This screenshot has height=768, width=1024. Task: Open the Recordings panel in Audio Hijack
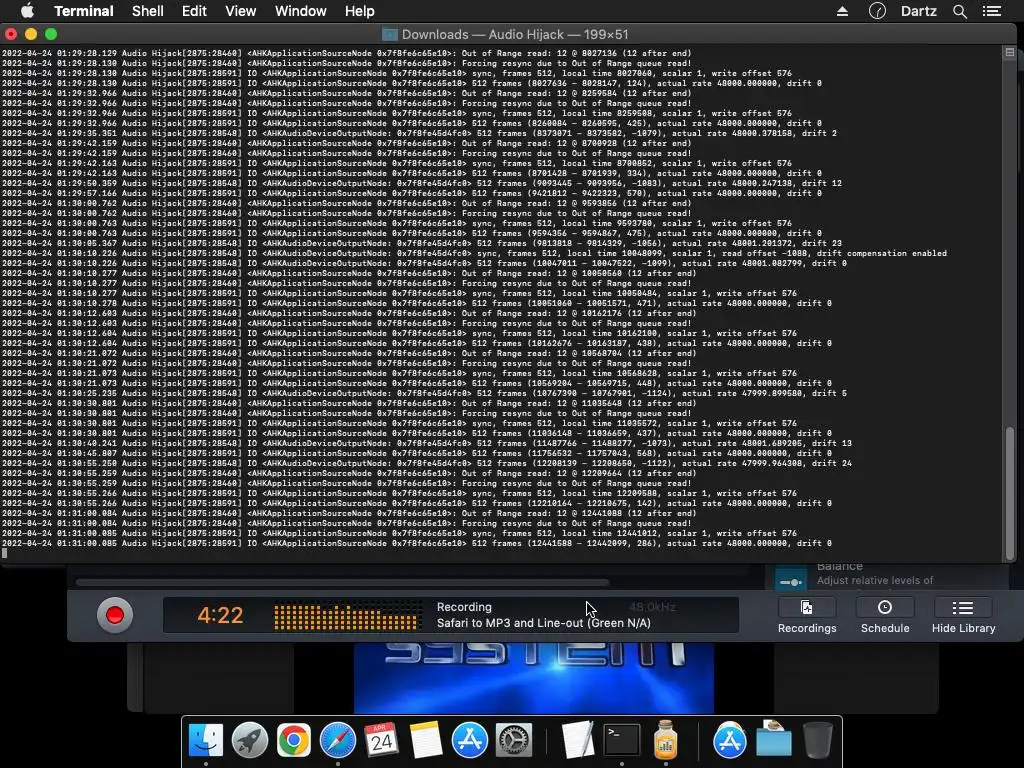(x=807, y=616)
